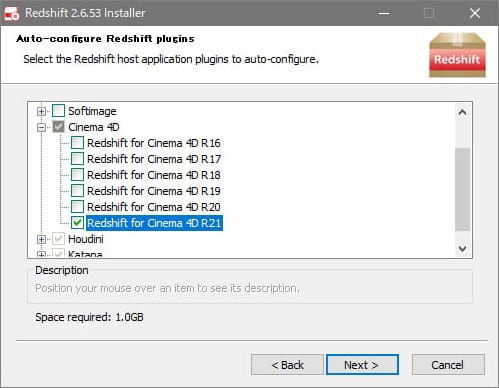Select the Cinema 4D label in tree

pyautogui.click(x=94, y=127)
